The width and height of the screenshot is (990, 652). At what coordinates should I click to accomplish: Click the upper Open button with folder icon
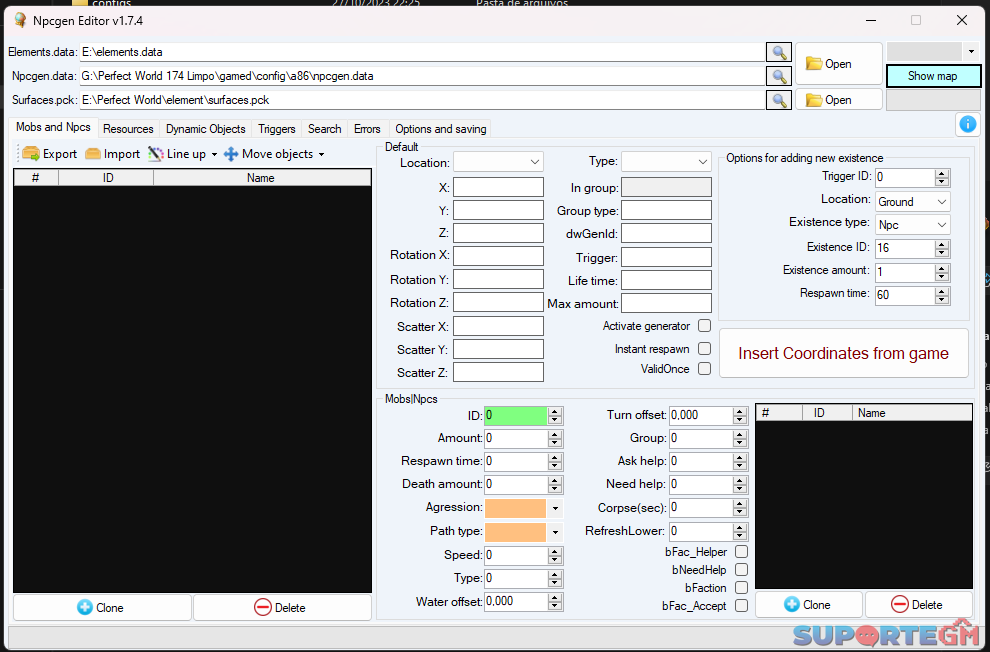(838, 64)
